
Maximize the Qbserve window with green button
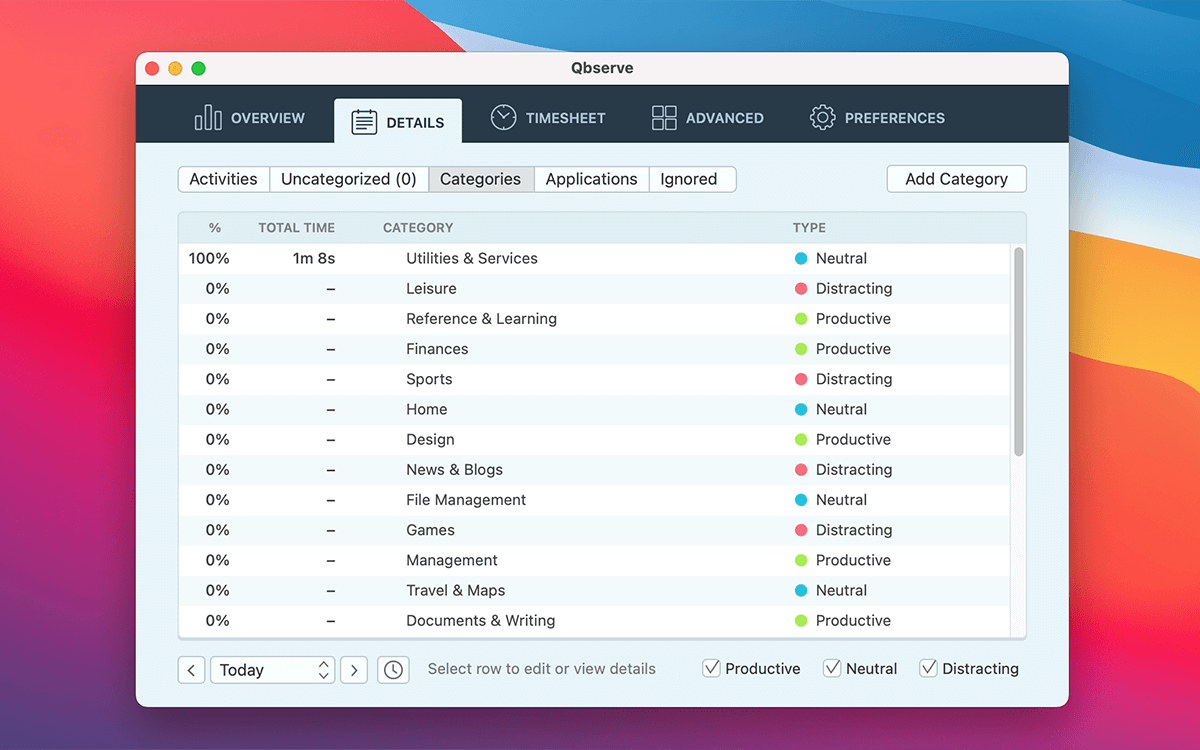[198, 68]
